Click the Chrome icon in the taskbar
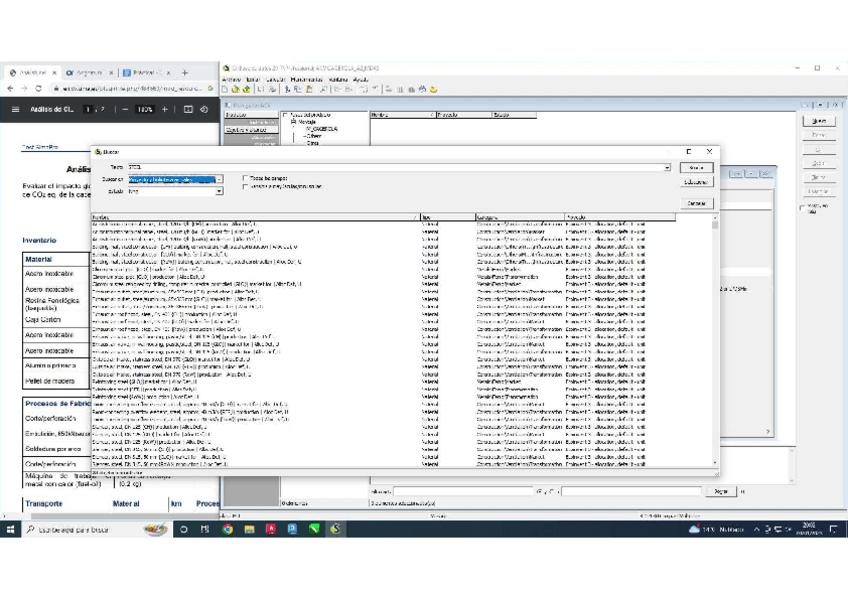Image resolution: width=848 pixels, height=599 pixels. coord(227,529)
